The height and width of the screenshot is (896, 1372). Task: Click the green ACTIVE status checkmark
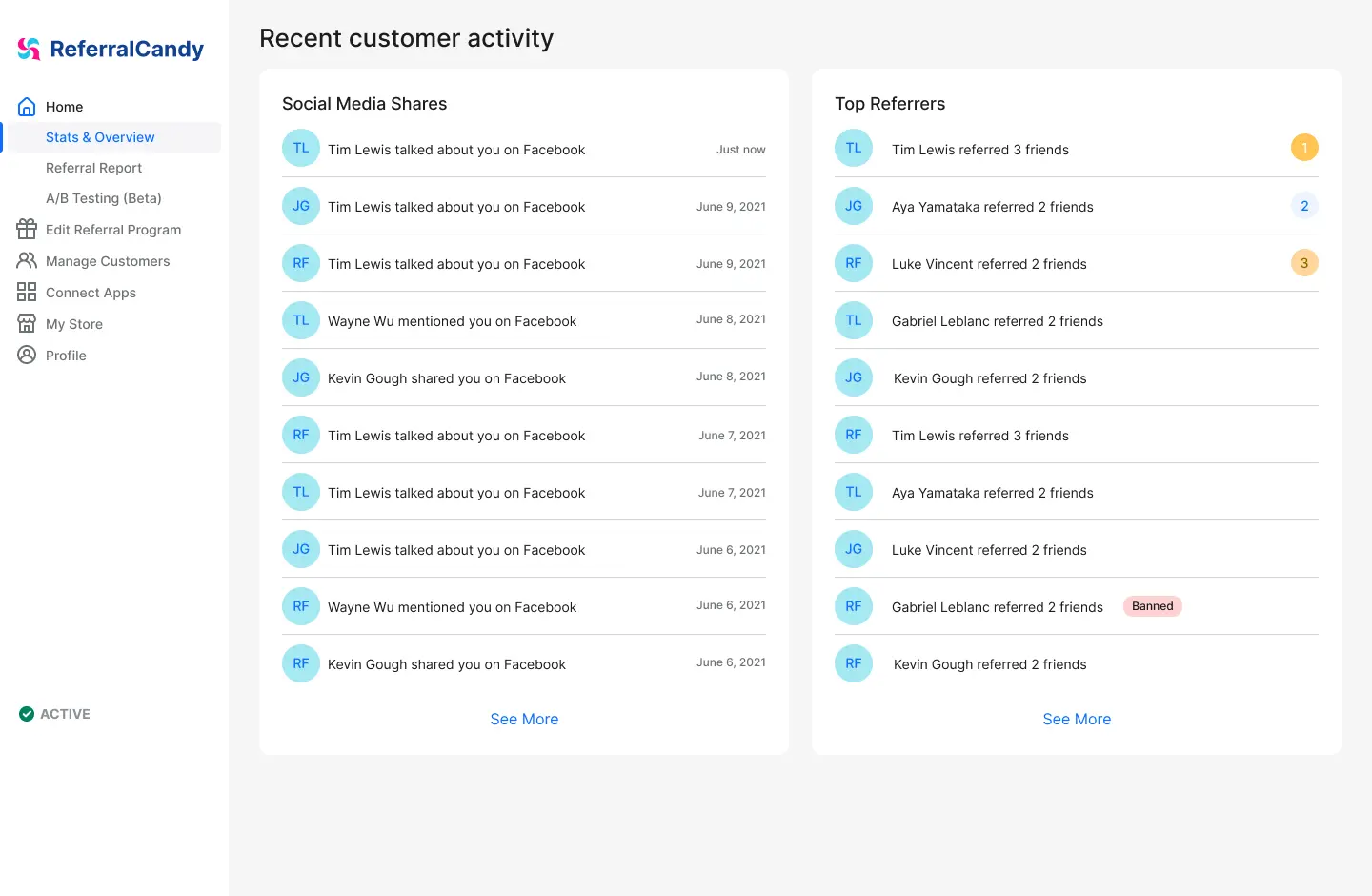pyautogui.click(x=27, y=714)
